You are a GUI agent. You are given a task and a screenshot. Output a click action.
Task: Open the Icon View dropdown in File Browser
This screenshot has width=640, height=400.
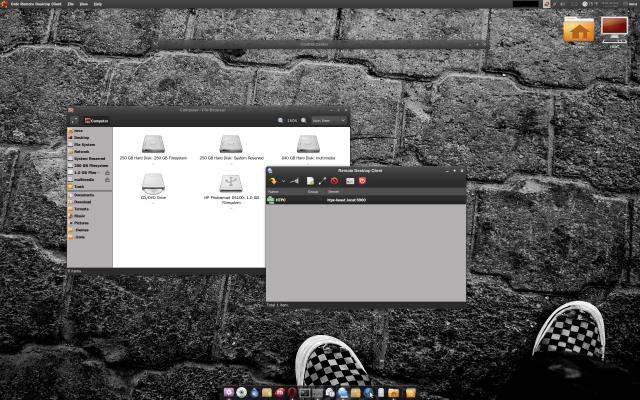coord(329,120)
